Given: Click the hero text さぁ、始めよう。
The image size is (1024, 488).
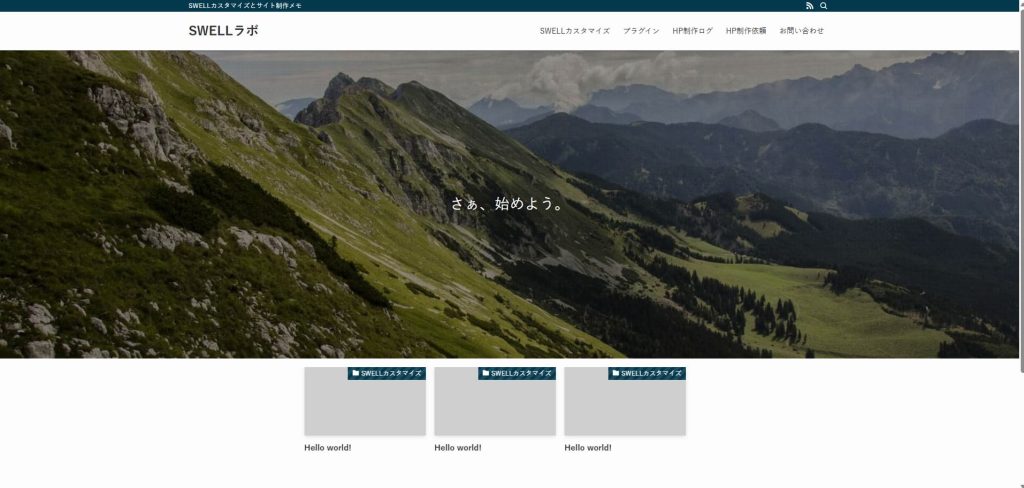Looking at the screenshot, I should 509,204.
